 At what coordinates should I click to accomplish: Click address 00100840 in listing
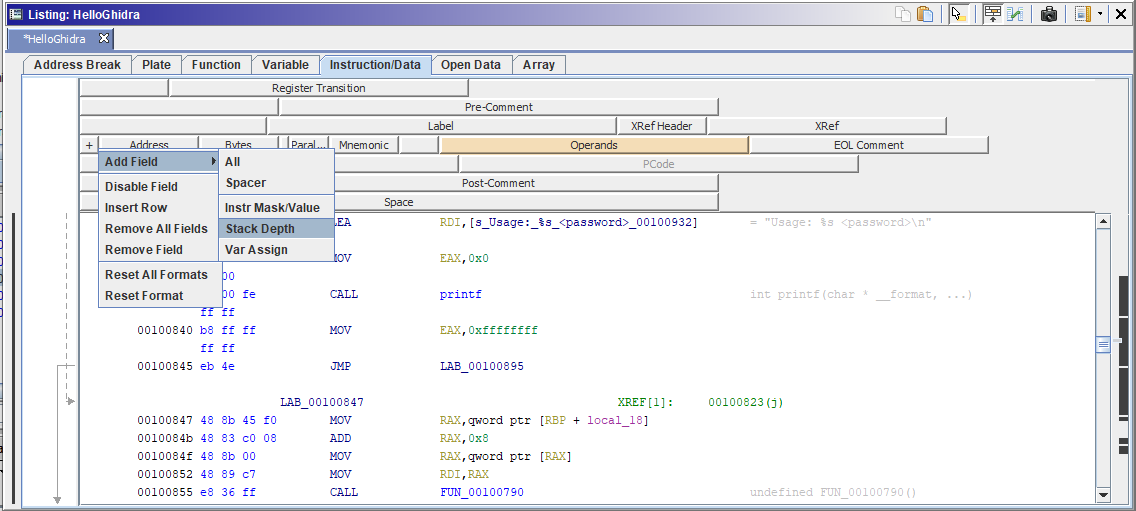click(x=165, y=330)
